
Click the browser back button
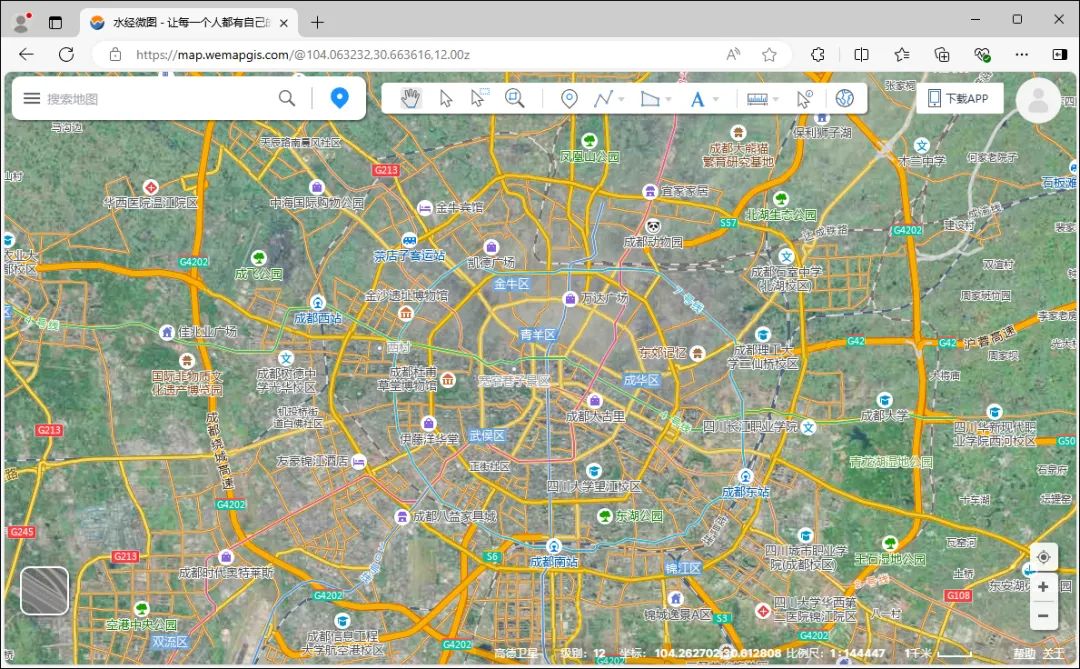pos(26,54)
